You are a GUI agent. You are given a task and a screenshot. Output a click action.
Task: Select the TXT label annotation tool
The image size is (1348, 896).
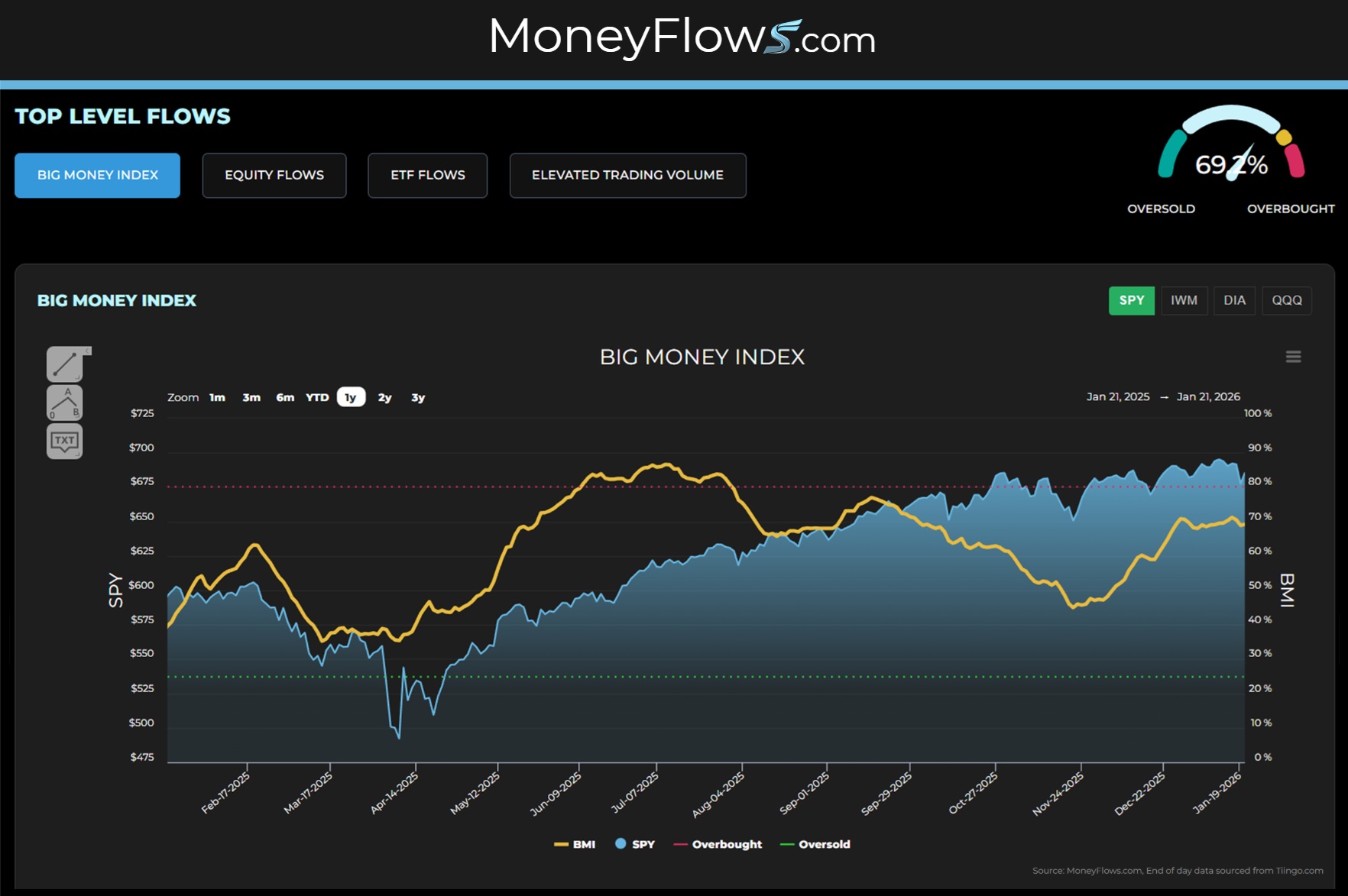tap(64, 441)
